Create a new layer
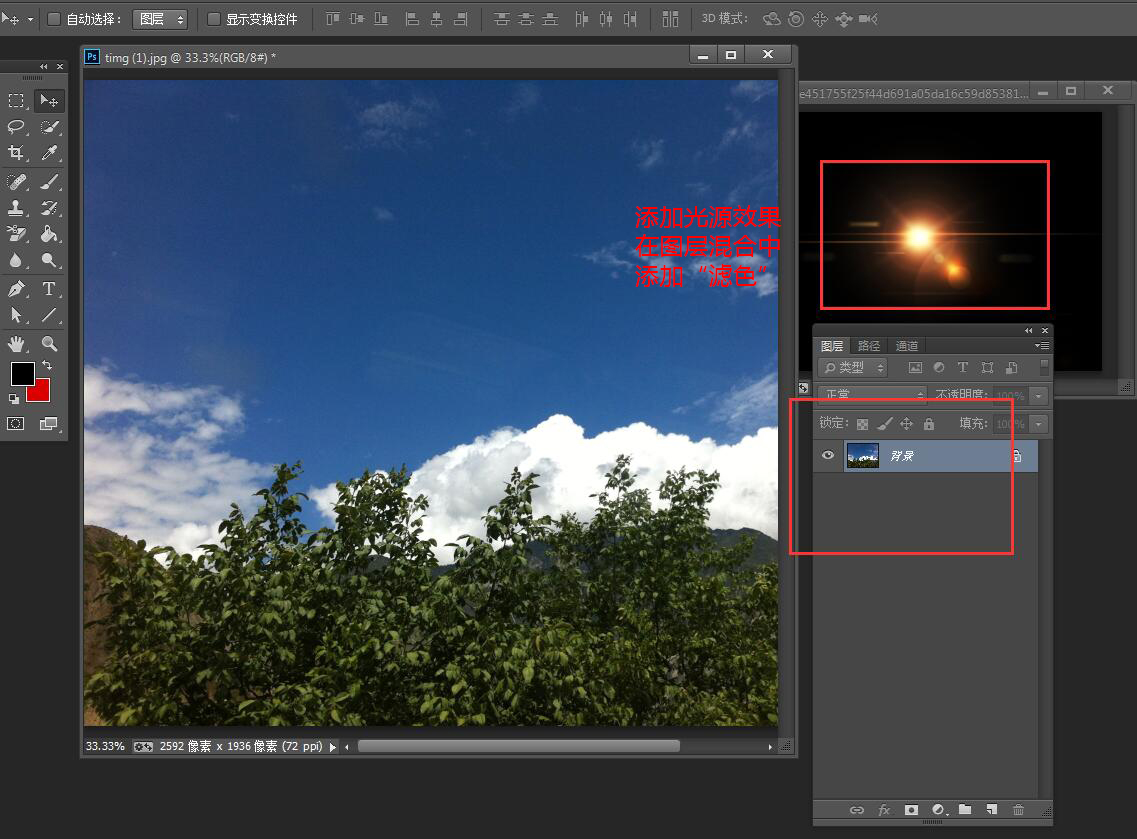Viewport: 1137px width, 839px height. click(992, 809)
